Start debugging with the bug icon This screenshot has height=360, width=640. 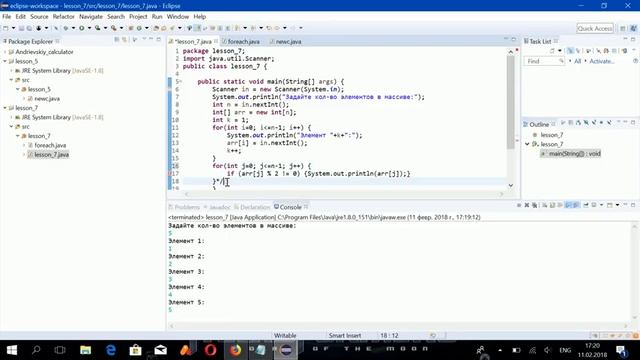(x=66, y=28)
